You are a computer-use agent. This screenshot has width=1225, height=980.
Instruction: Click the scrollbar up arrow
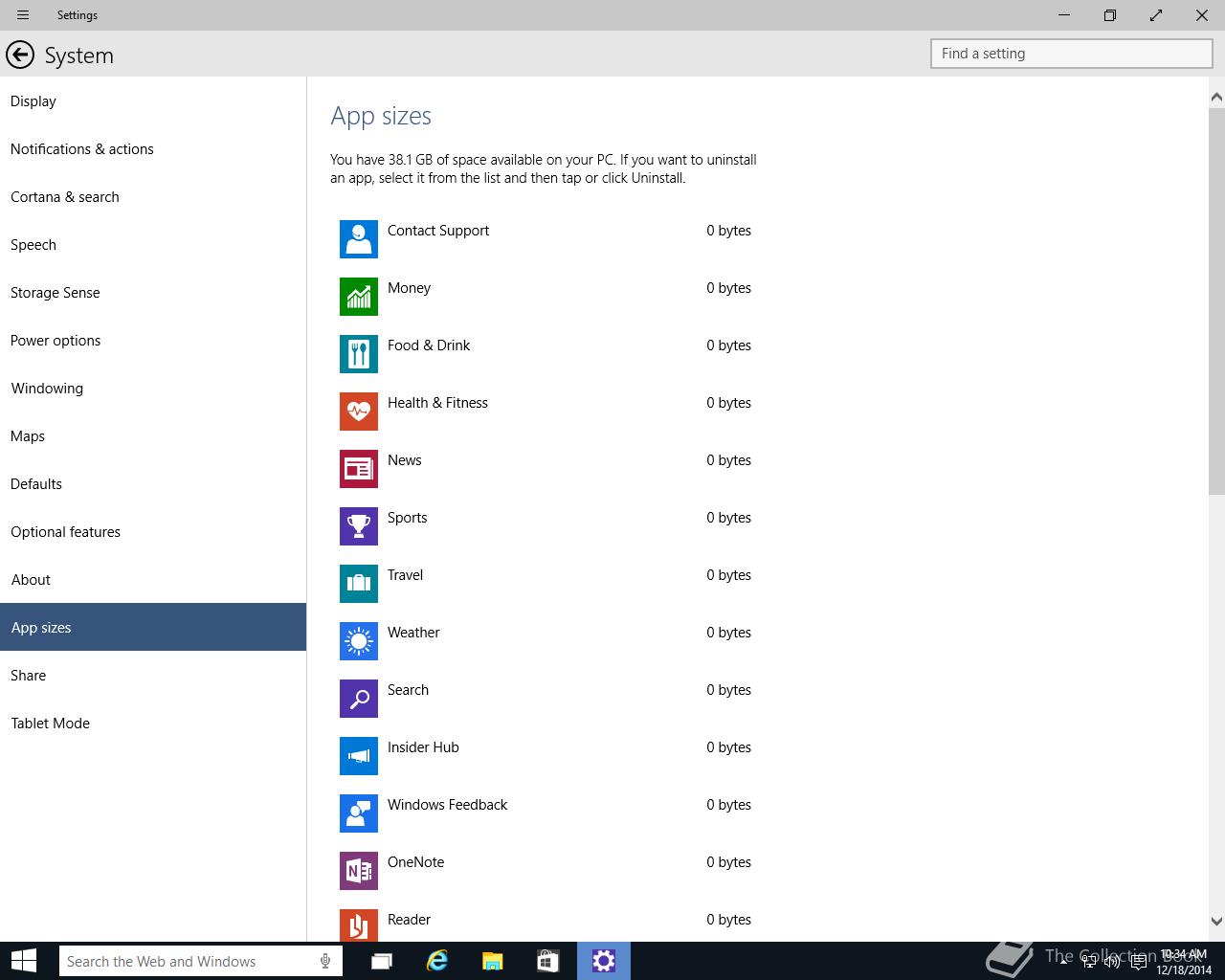coord(1216,97)
